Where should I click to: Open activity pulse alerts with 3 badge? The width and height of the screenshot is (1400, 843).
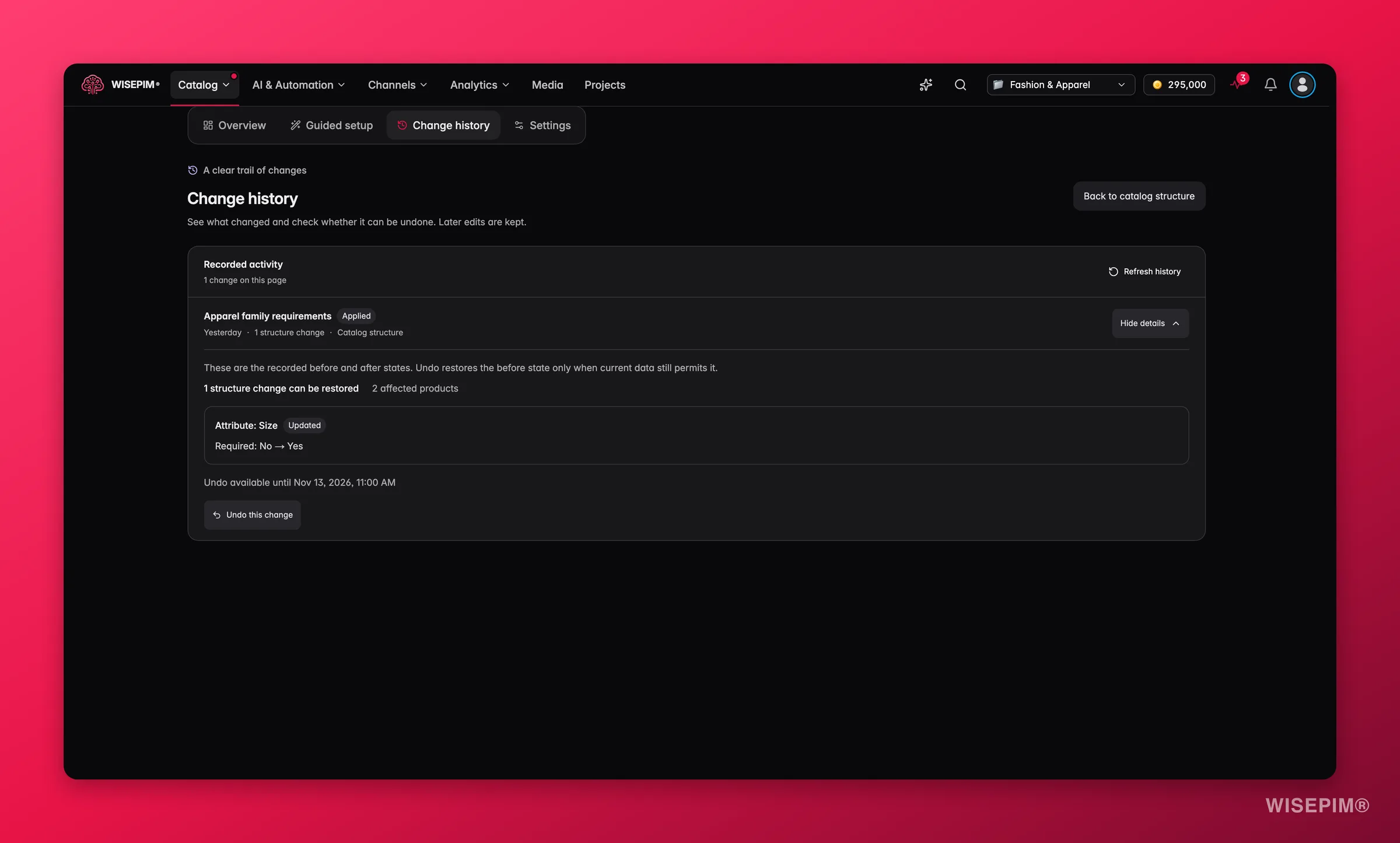click(x=1238, y=83)
